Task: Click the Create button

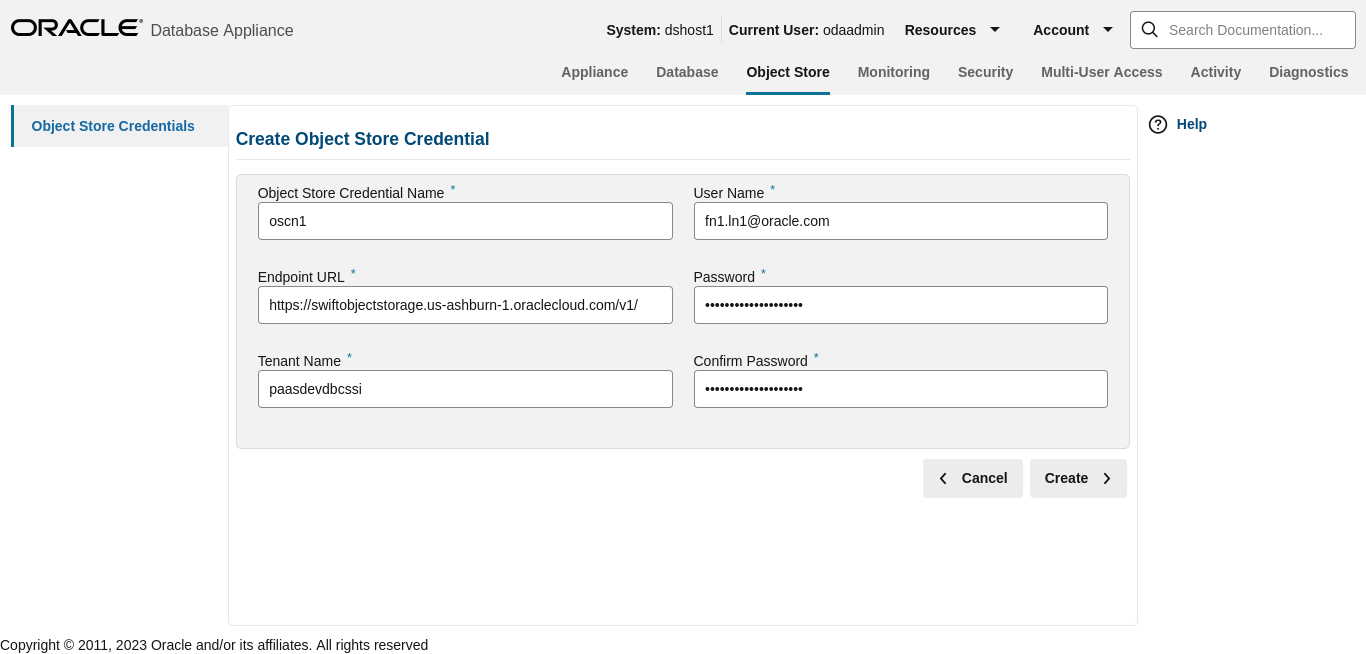Action: [1078, 478]
